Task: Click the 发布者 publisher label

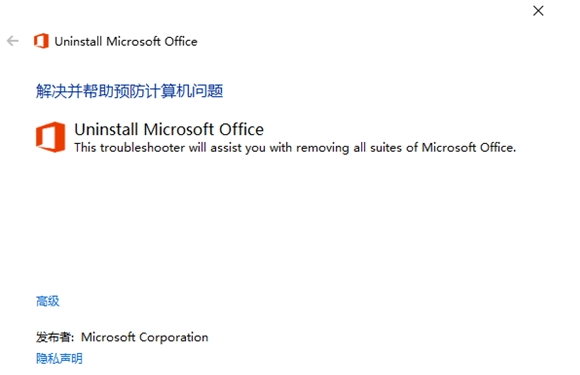Action: click(55, 337)
